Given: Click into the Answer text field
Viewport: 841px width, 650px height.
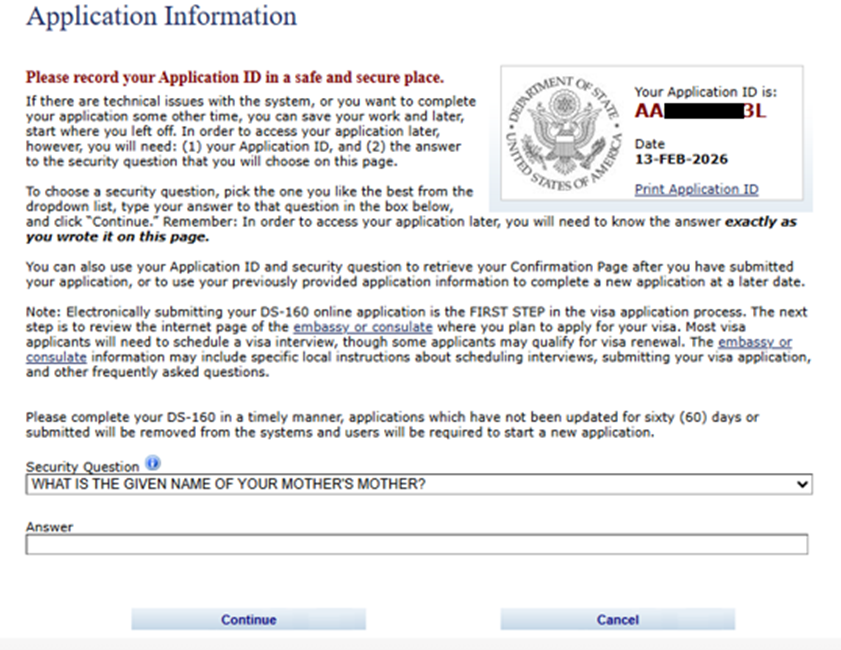Looking at the screenshot, I should pos(416,545).
